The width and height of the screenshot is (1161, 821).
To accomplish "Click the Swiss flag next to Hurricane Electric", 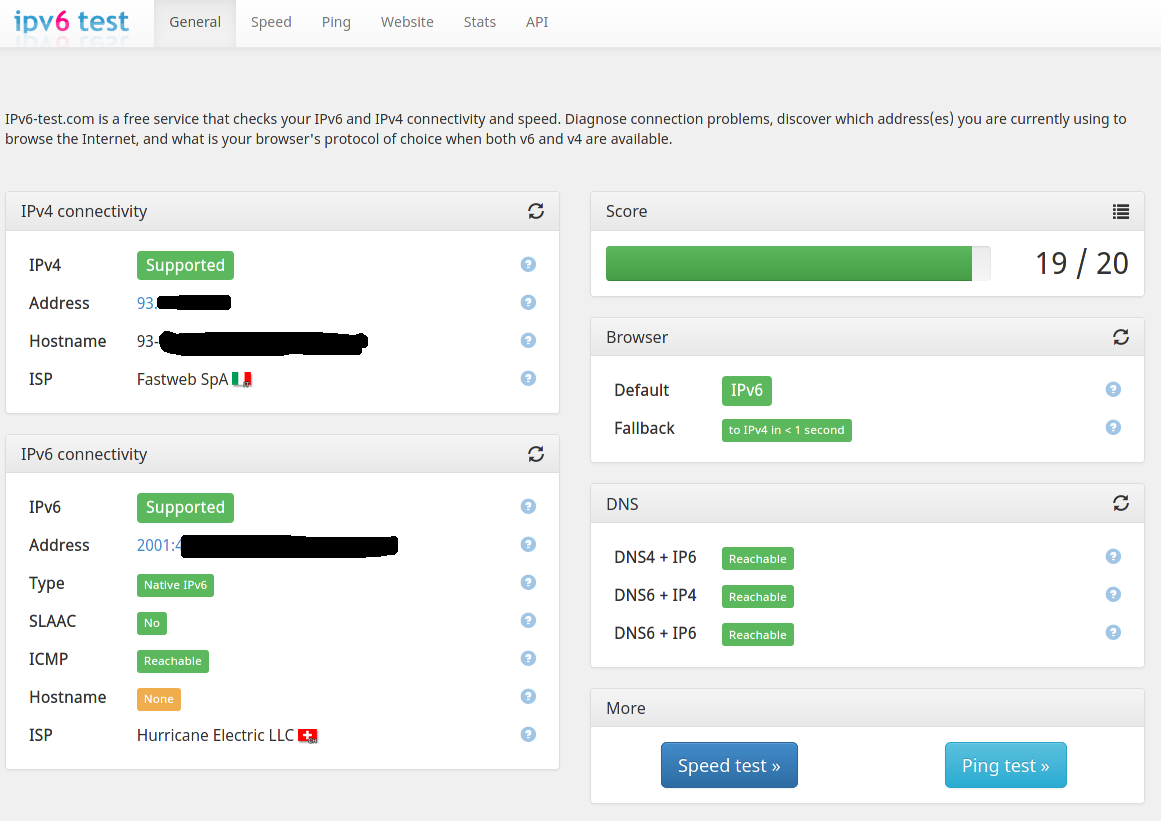I will tap(307, 736).
